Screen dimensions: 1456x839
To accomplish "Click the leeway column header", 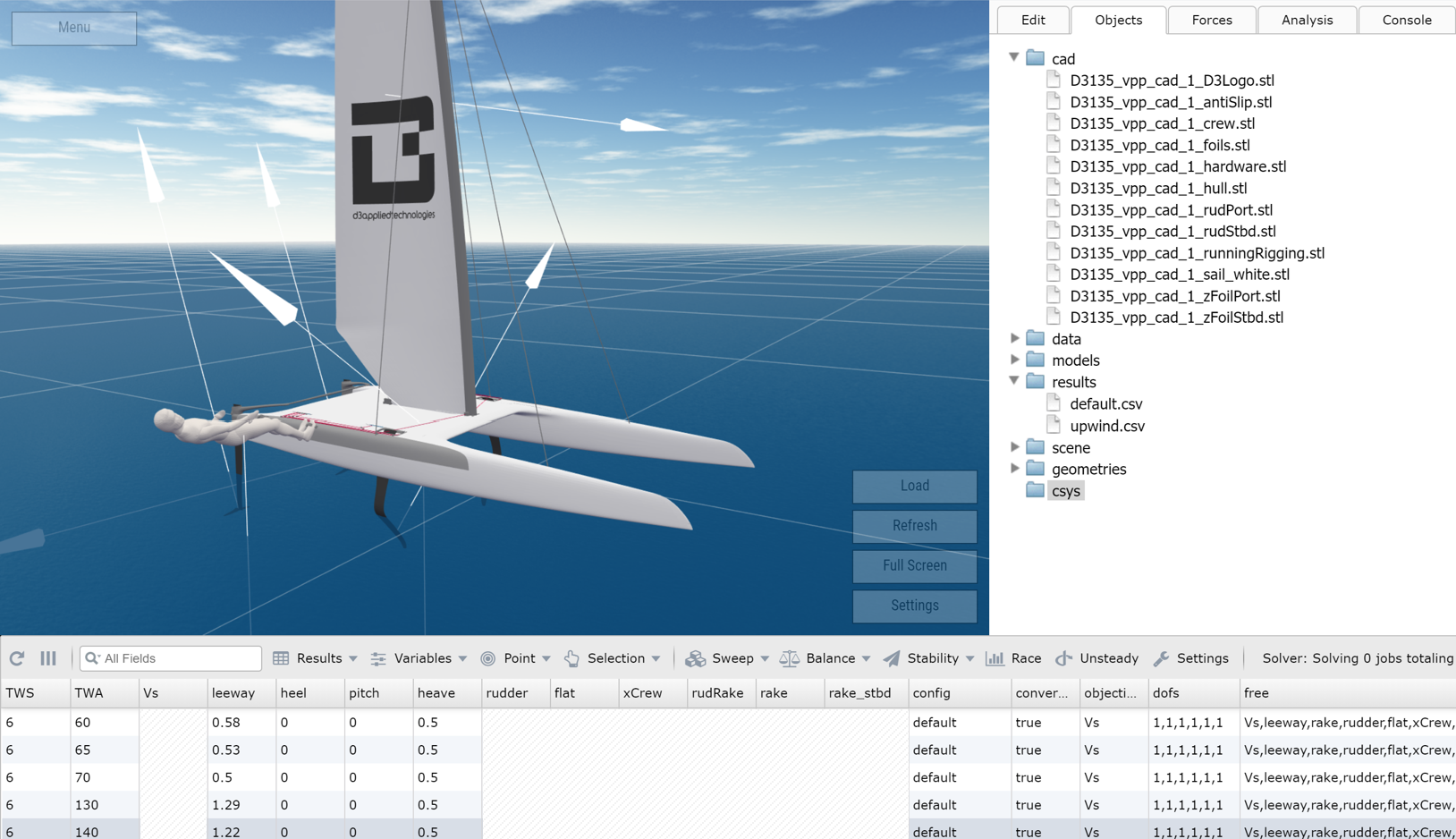I will 241,693.
